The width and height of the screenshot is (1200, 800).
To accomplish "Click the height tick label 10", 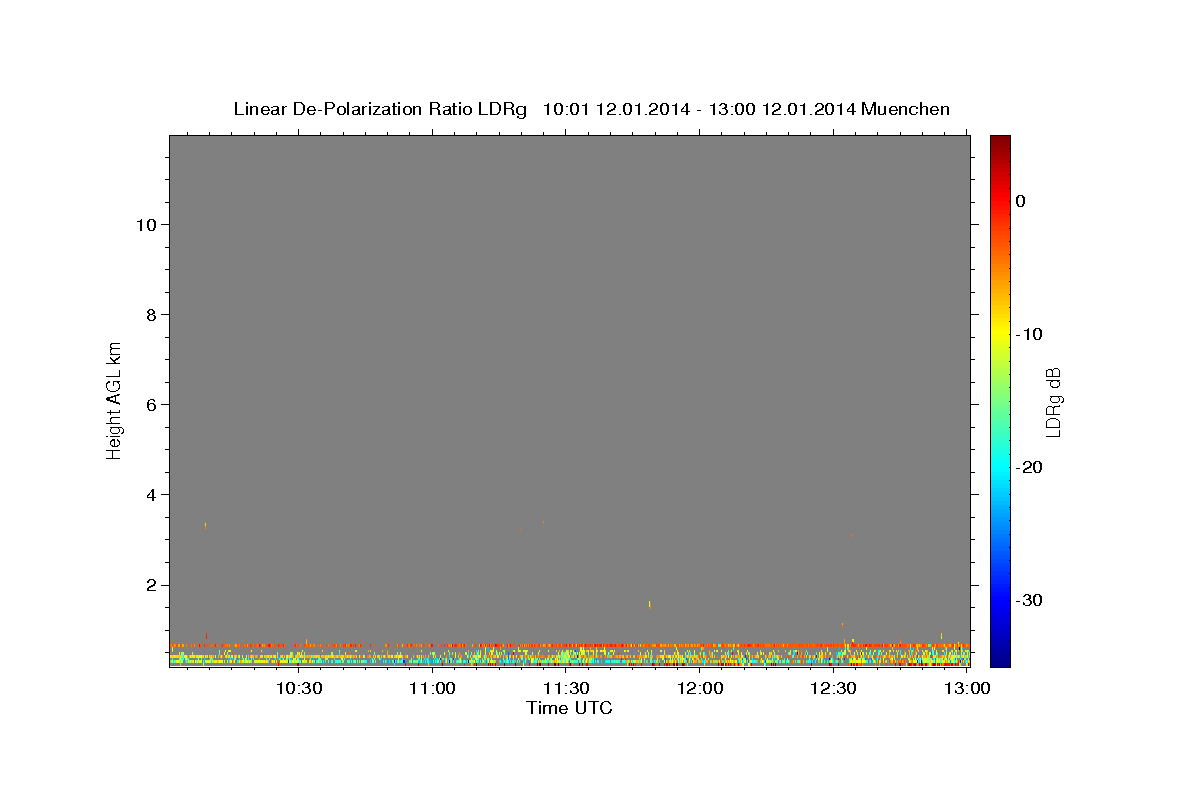I will [x=145, y=225].
